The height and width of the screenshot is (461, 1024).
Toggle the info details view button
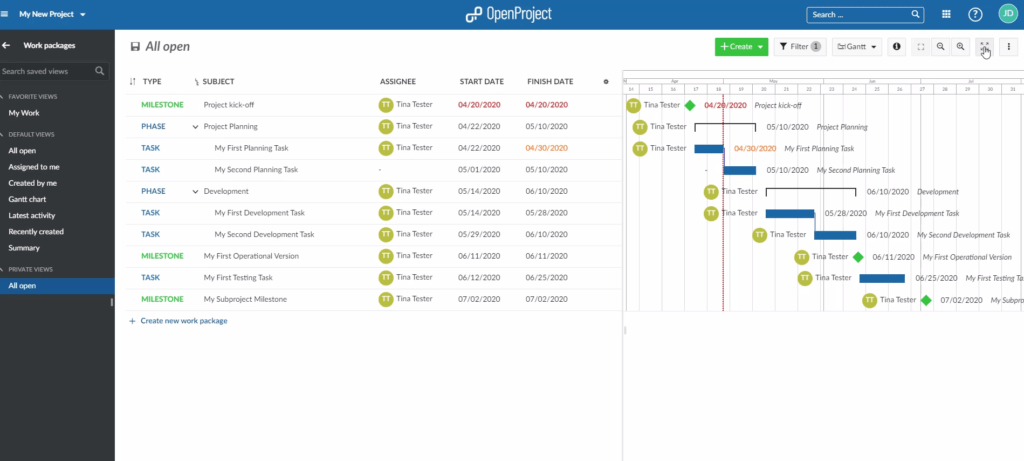click(x=897, y=47)
